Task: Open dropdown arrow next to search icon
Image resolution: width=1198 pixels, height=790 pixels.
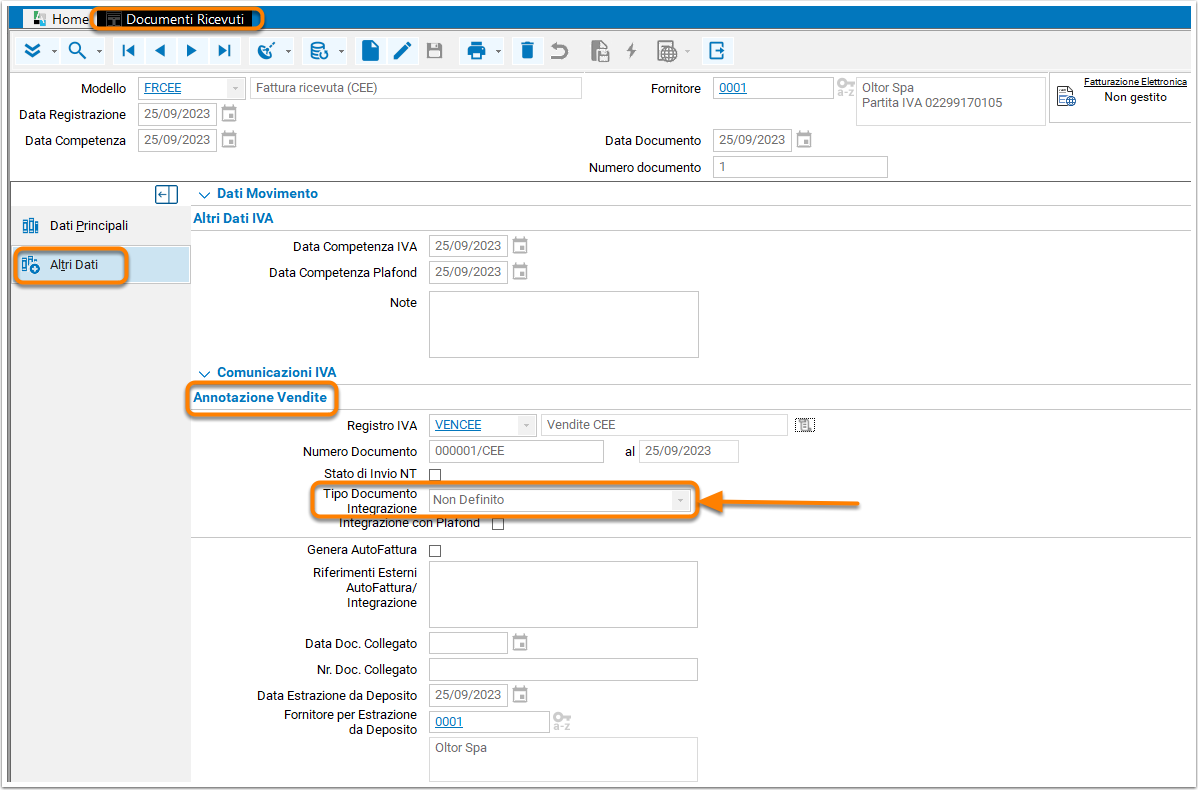Action: (x=99, y=52)
